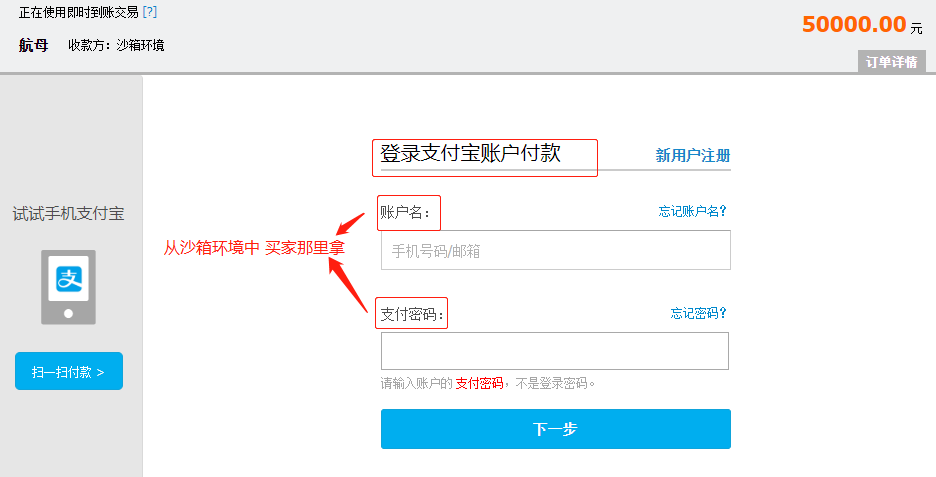Focus the 手机号码/邮箱 account name field
This screenshot has width=936, height=477.
[556, 250]
